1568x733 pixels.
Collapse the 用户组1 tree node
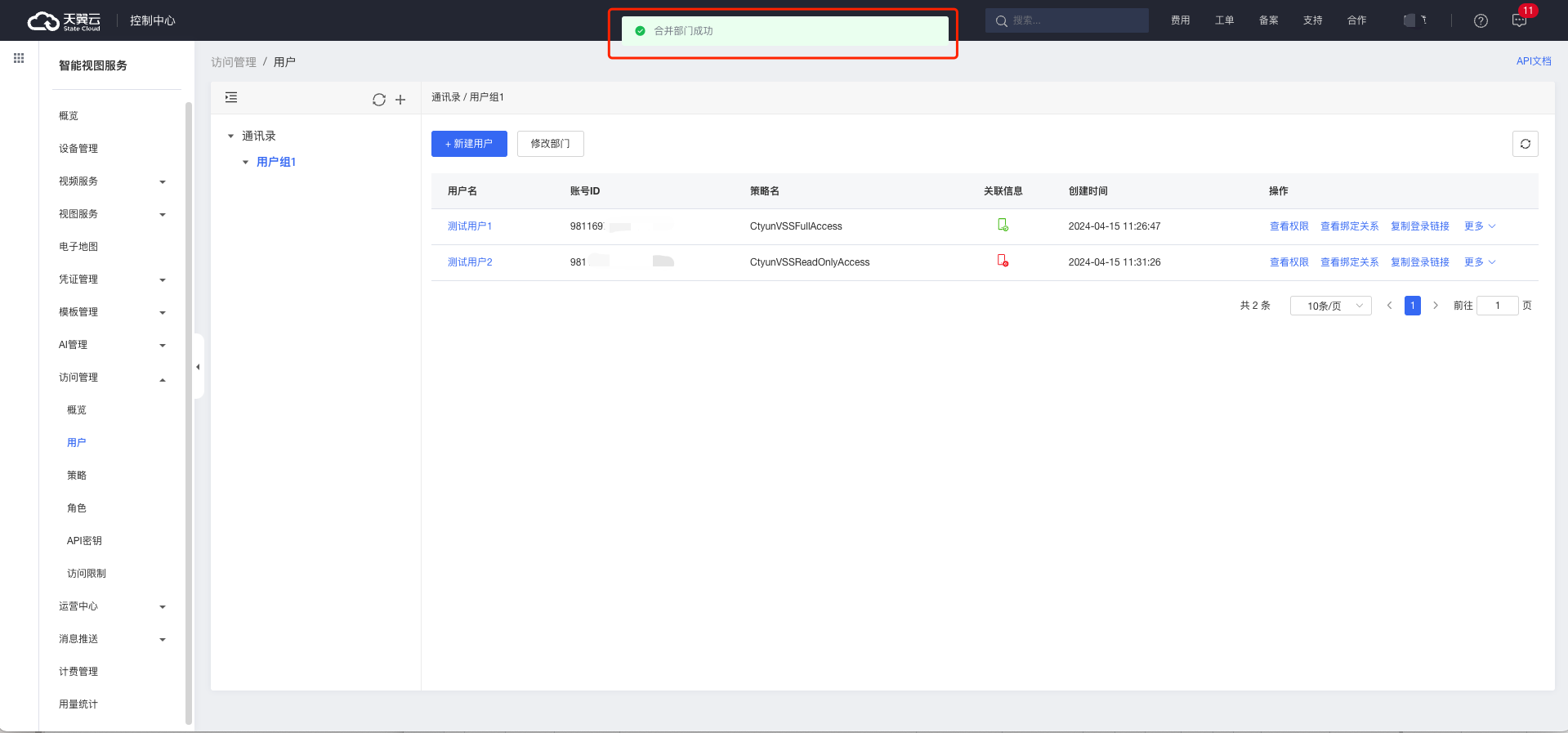point(245,163)
